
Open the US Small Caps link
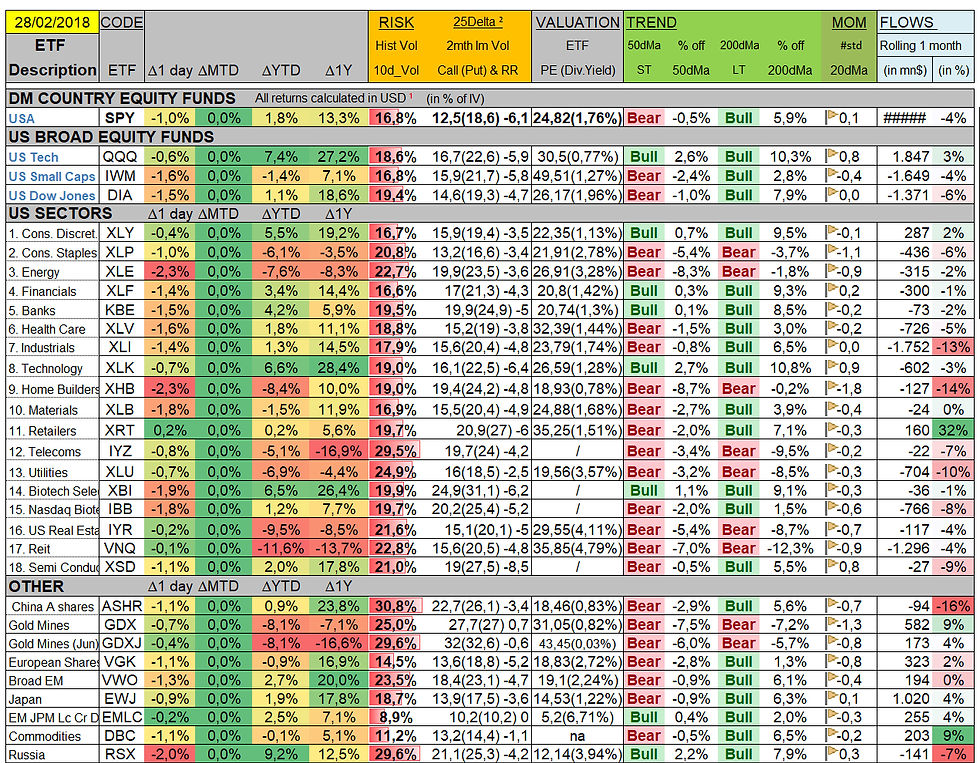(52, 176)
